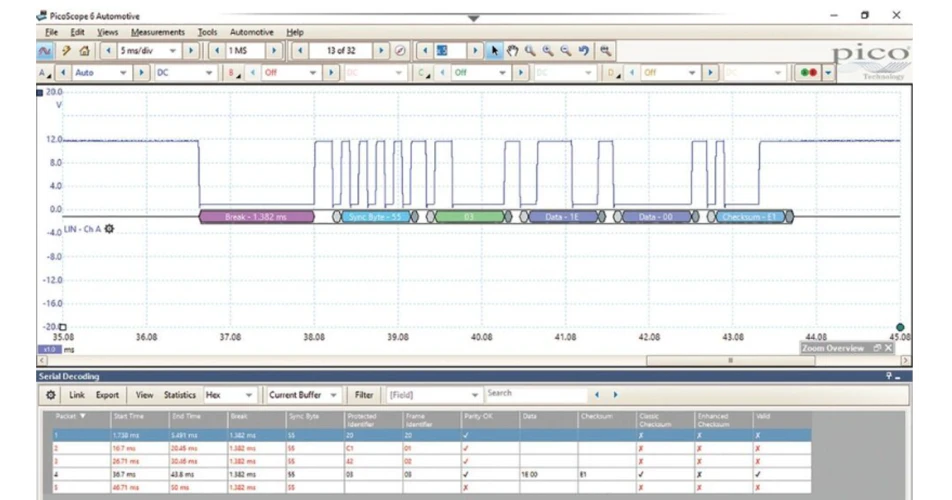Open the Help menu

[295, 32]
